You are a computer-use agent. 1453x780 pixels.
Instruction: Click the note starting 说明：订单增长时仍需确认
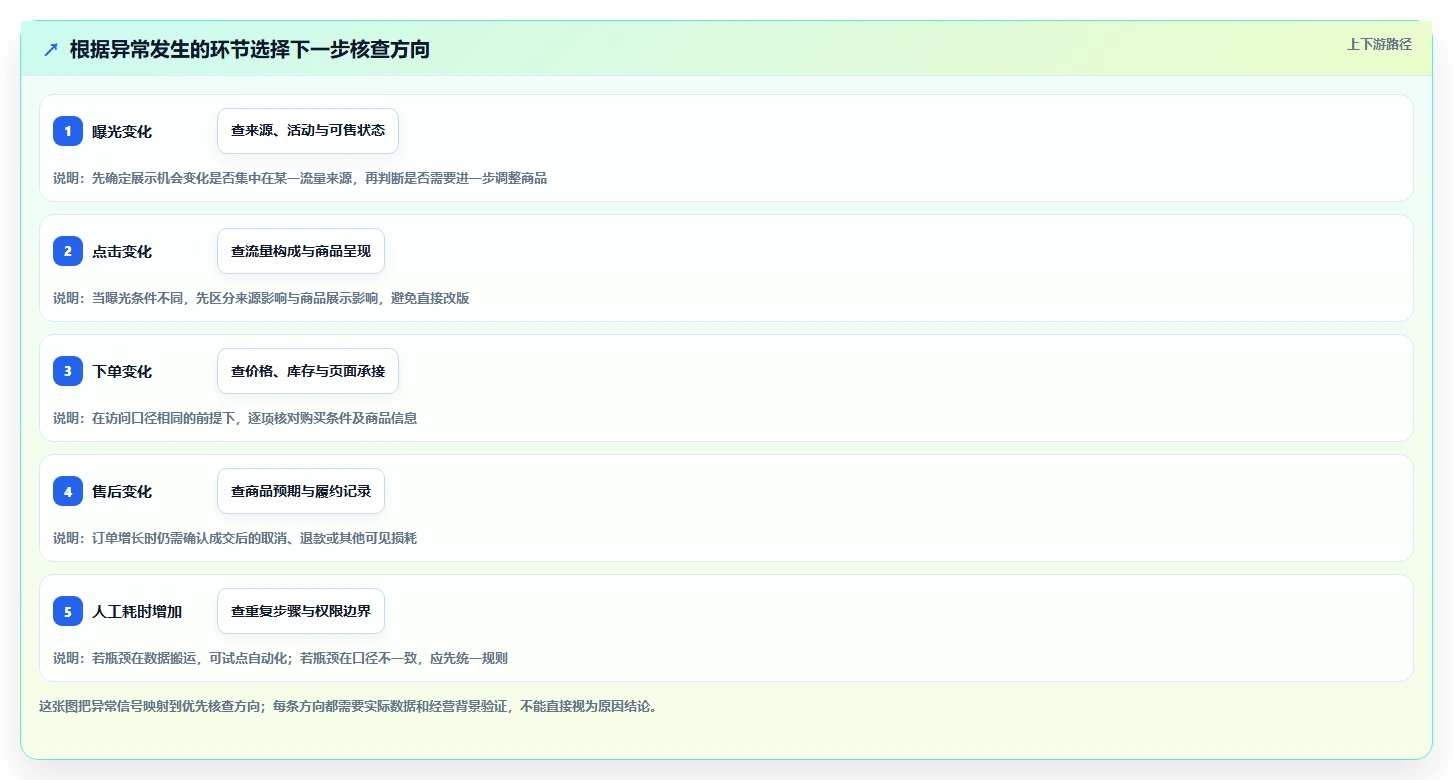coord(235,538)
